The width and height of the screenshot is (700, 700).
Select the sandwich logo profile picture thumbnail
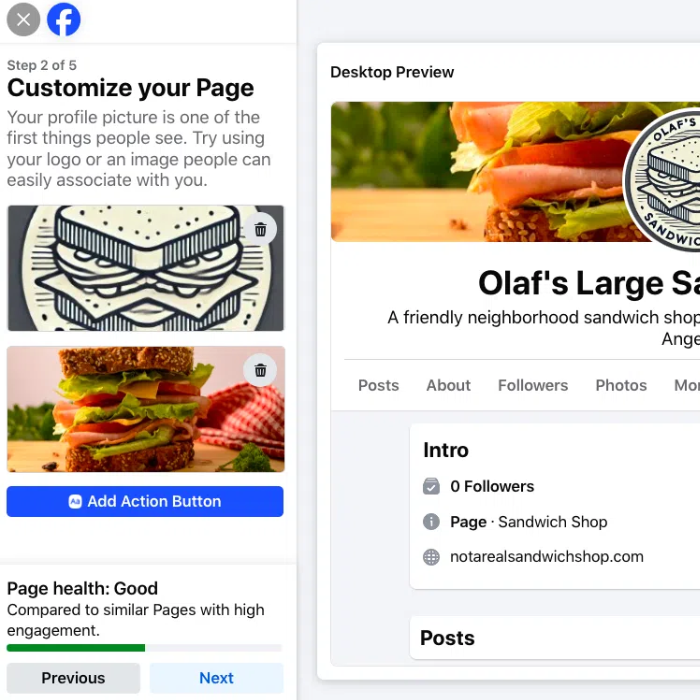146,268
